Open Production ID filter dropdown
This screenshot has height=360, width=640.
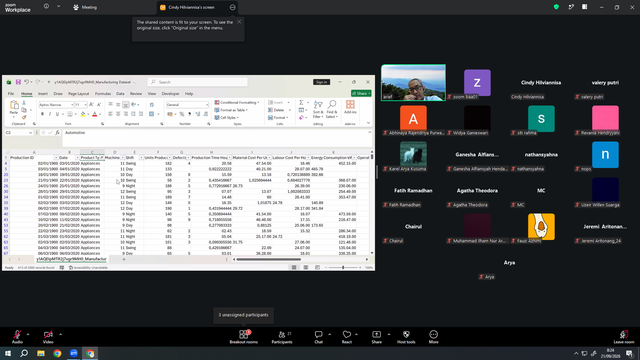tap(56, 158)
